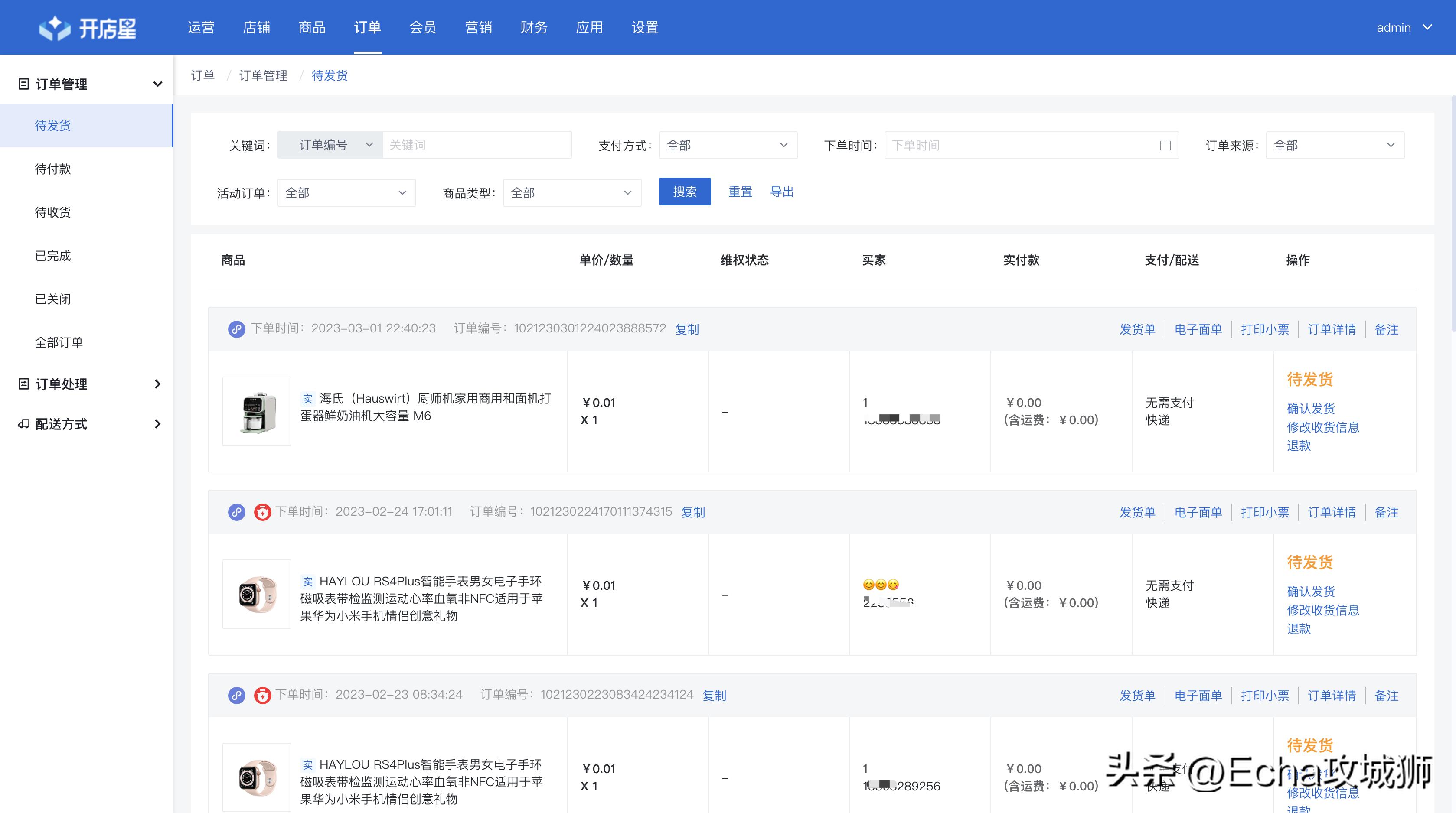
Task: Click 确认发货 on the first order
Action: tap(1310, 409)
